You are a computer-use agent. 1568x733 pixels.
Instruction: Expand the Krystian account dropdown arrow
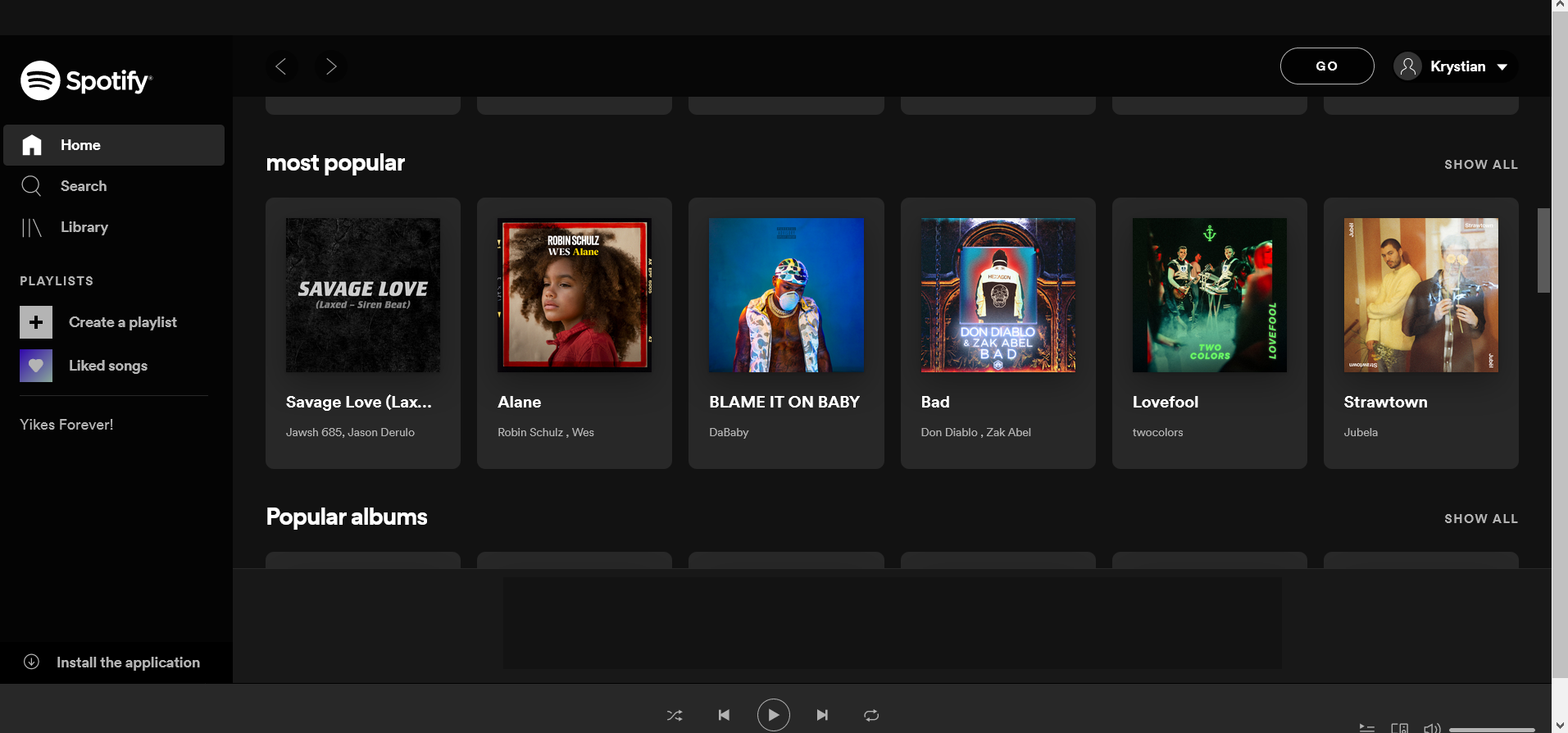(x=1502, y=67)
